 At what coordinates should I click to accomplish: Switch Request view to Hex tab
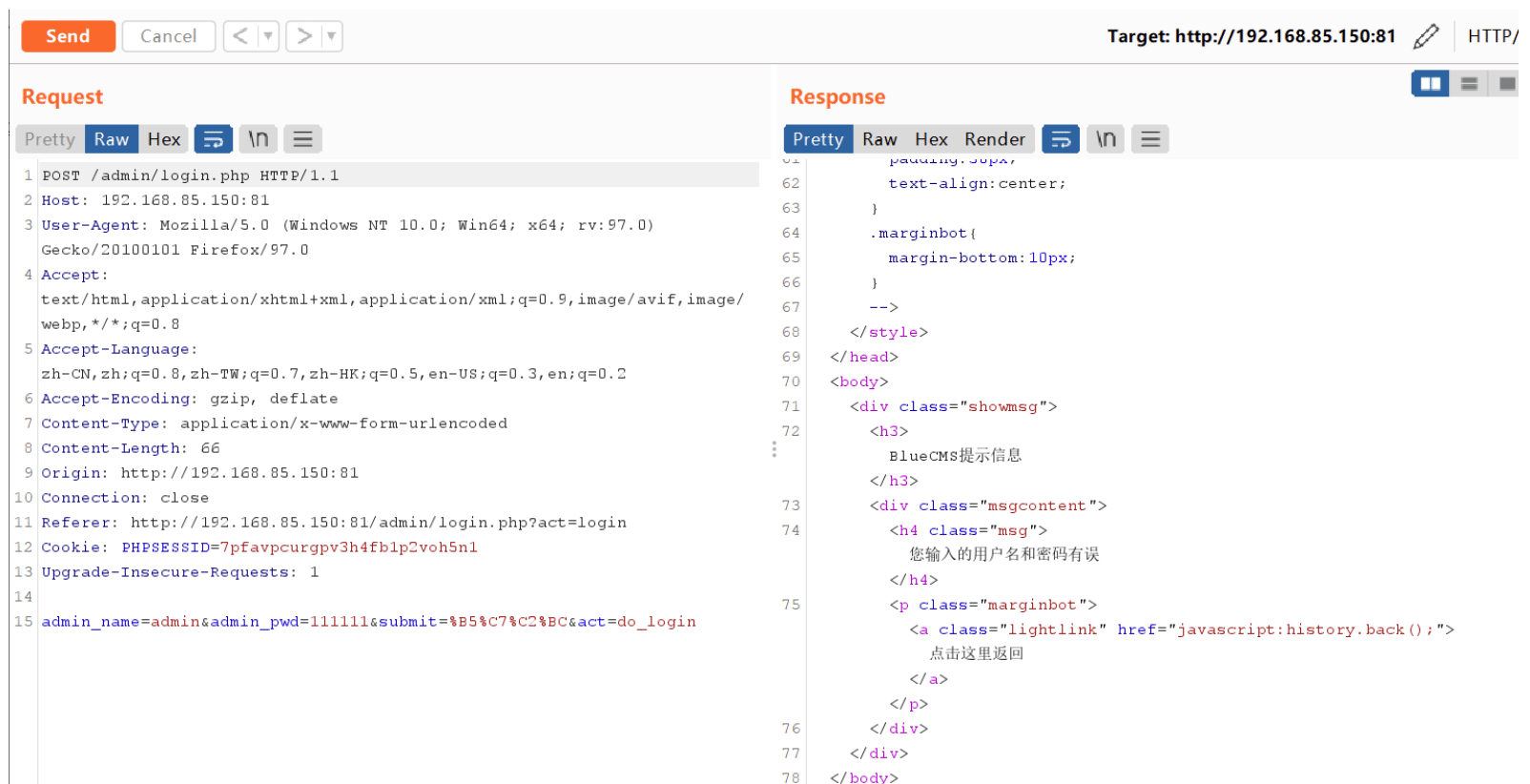coord(164,139)
